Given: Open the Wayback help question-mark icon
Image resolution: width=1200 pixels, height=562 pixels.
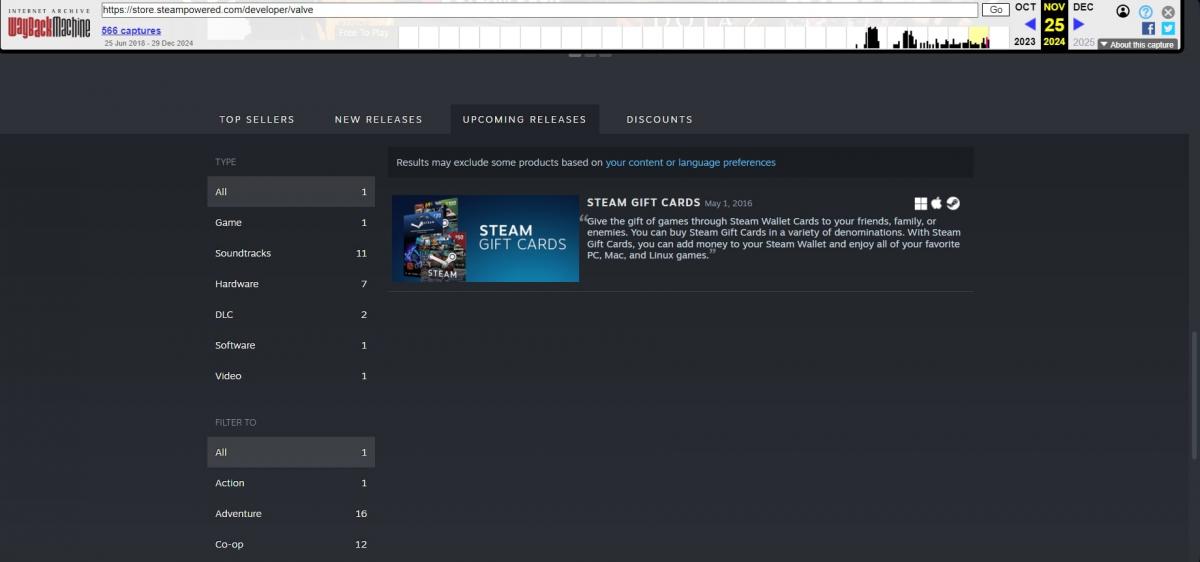Looking at the screenshot, I should pos(1147,12).
